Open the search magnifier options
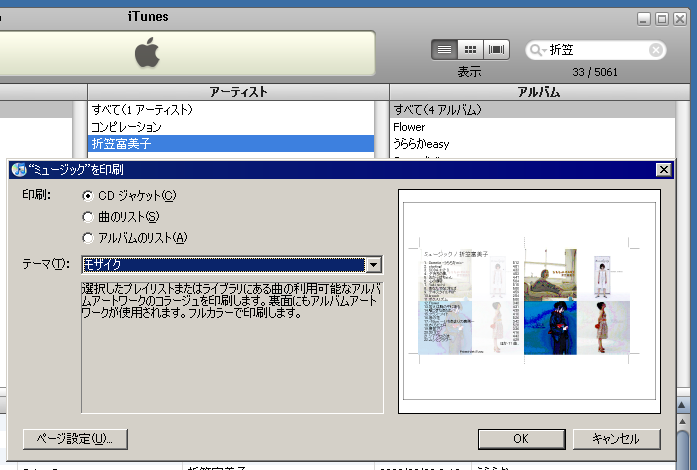The height and width of the screenshot is (470, 697). coord(537,50)
